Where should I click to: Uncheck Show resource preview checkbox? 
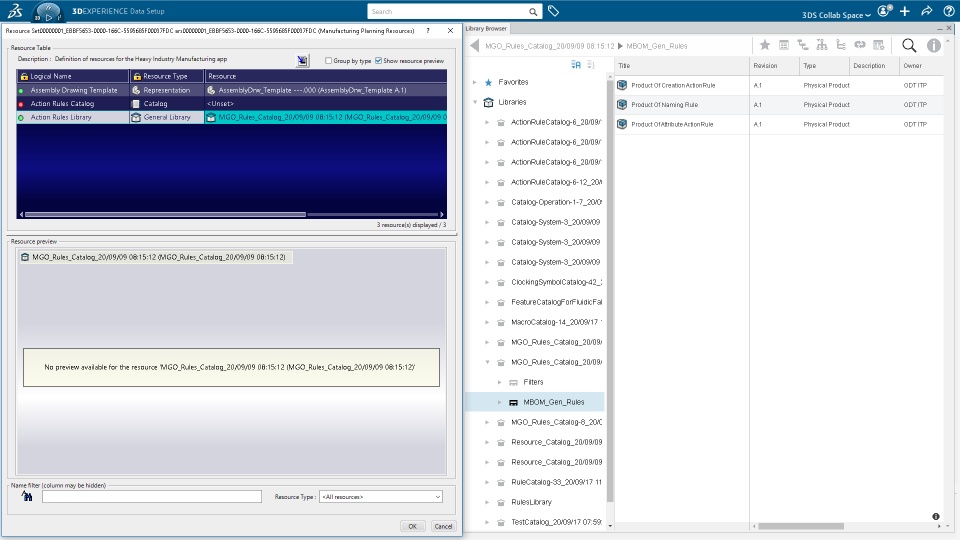378,61
